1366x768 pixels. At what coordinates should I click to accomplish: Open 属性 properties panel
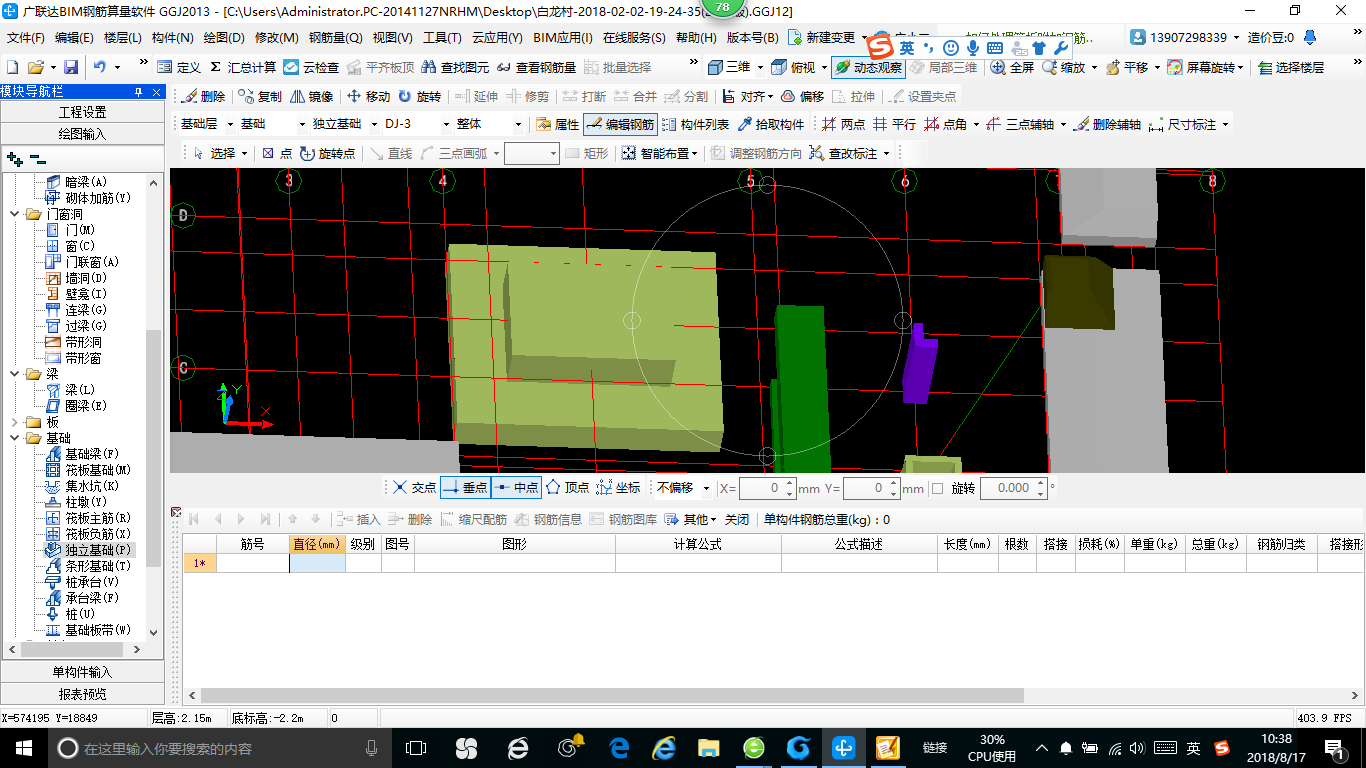click(x=558, y=125)
